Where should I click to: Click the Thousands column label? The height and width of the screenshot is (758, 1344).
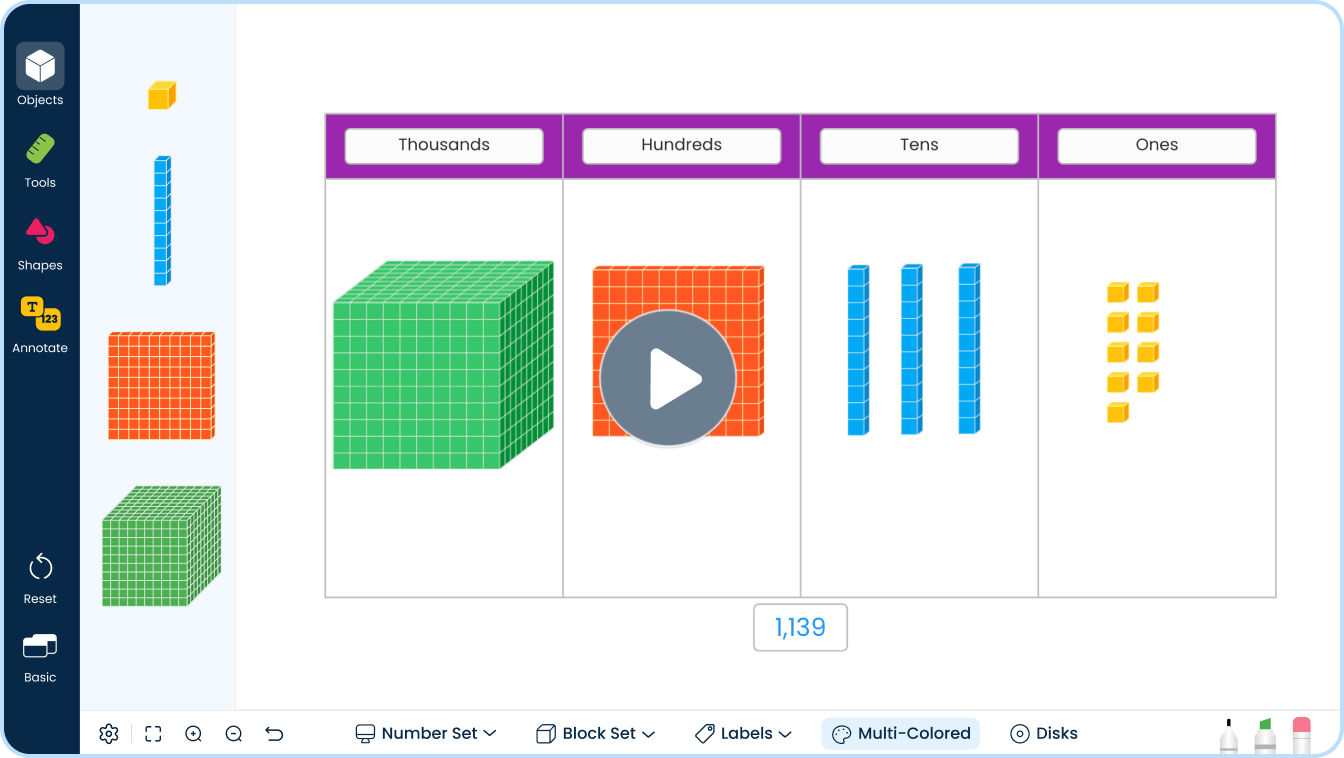click(444, 145)
